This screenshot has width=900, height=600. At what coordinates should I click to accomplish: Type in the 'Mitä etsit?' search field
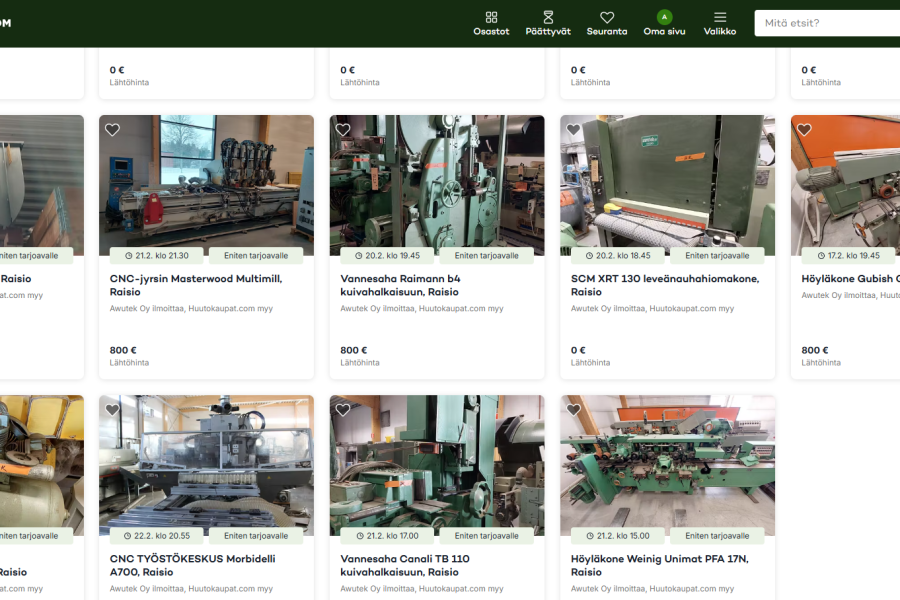(x=825, y=23)
